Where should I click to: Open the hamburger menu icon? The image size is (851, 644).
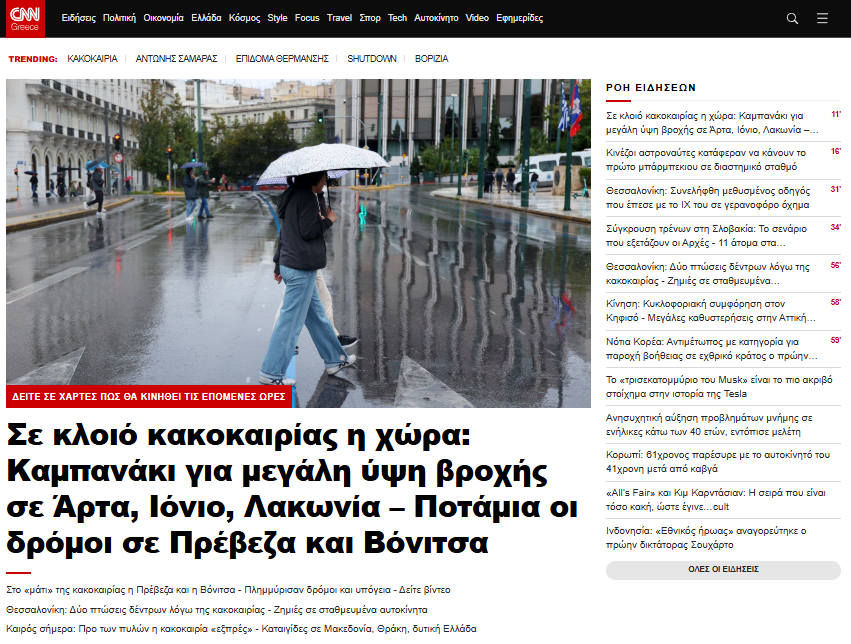822,18
